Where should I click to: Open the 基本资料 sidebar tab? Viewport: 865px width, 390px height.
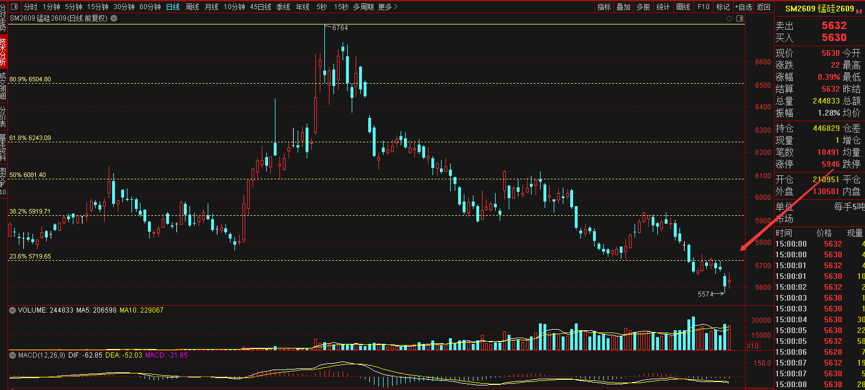click(3, 148)
